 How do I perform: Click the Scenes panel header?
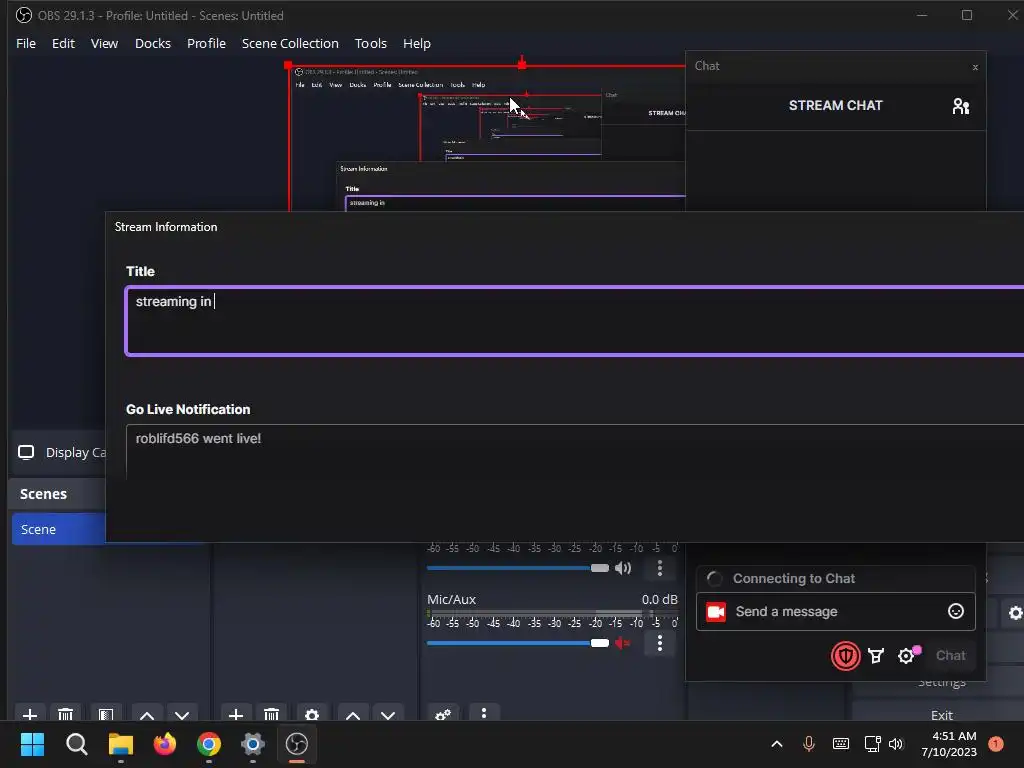(43, 494)
